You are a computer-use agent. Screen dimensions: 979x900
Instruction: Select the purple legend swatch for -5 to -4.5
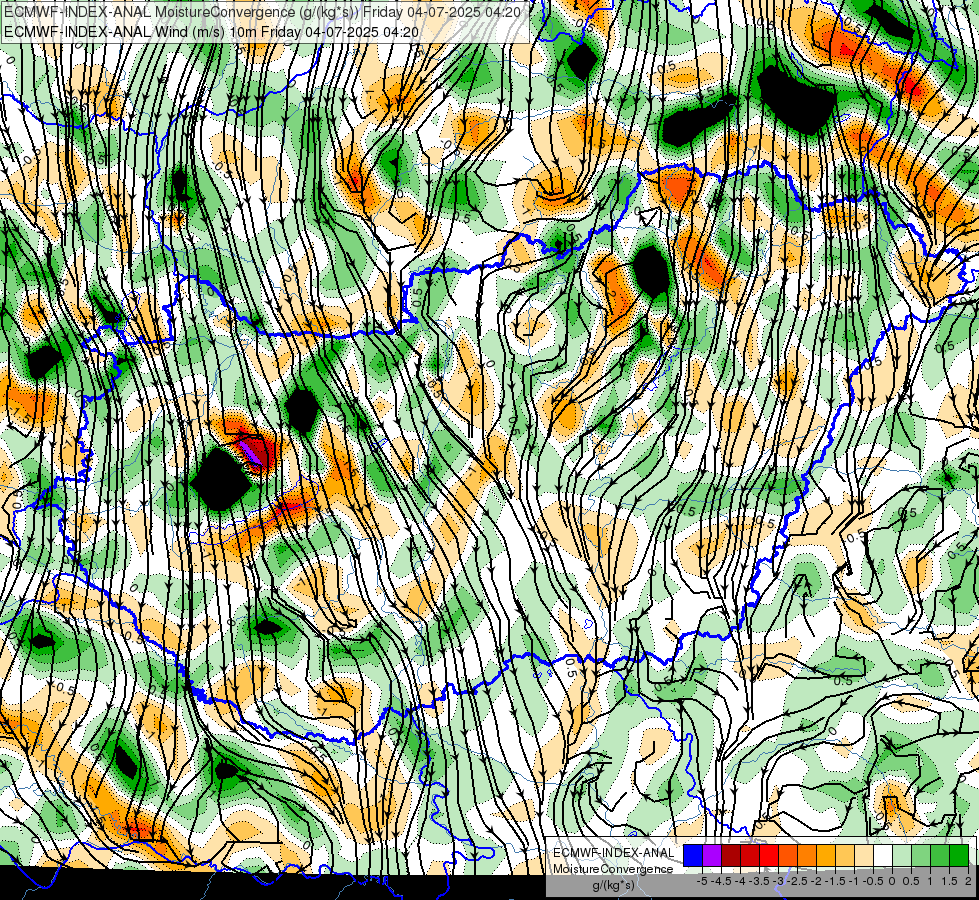(712, 856)
